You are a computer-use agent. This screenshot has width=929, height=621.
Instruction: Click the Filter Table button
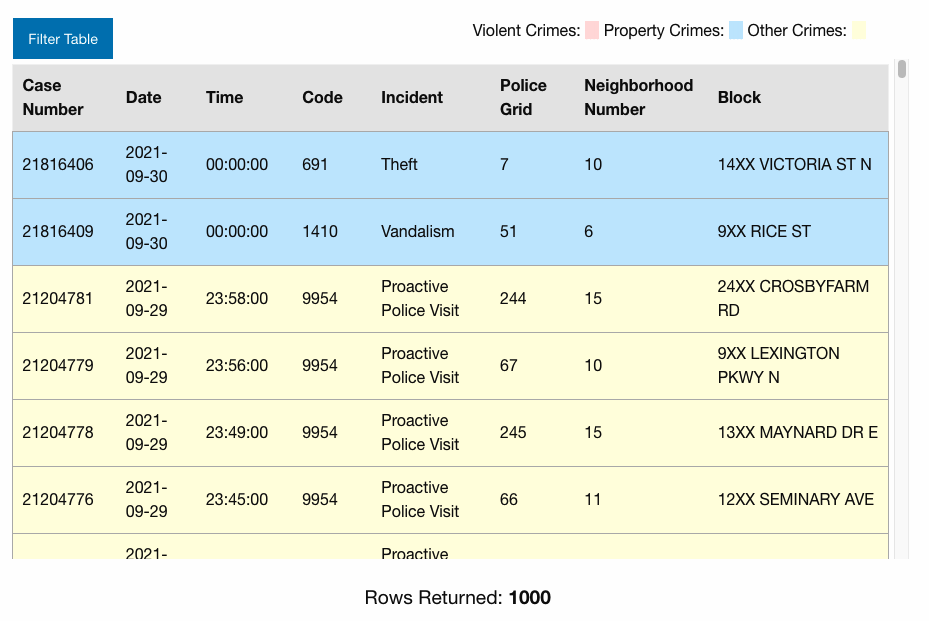63,39
